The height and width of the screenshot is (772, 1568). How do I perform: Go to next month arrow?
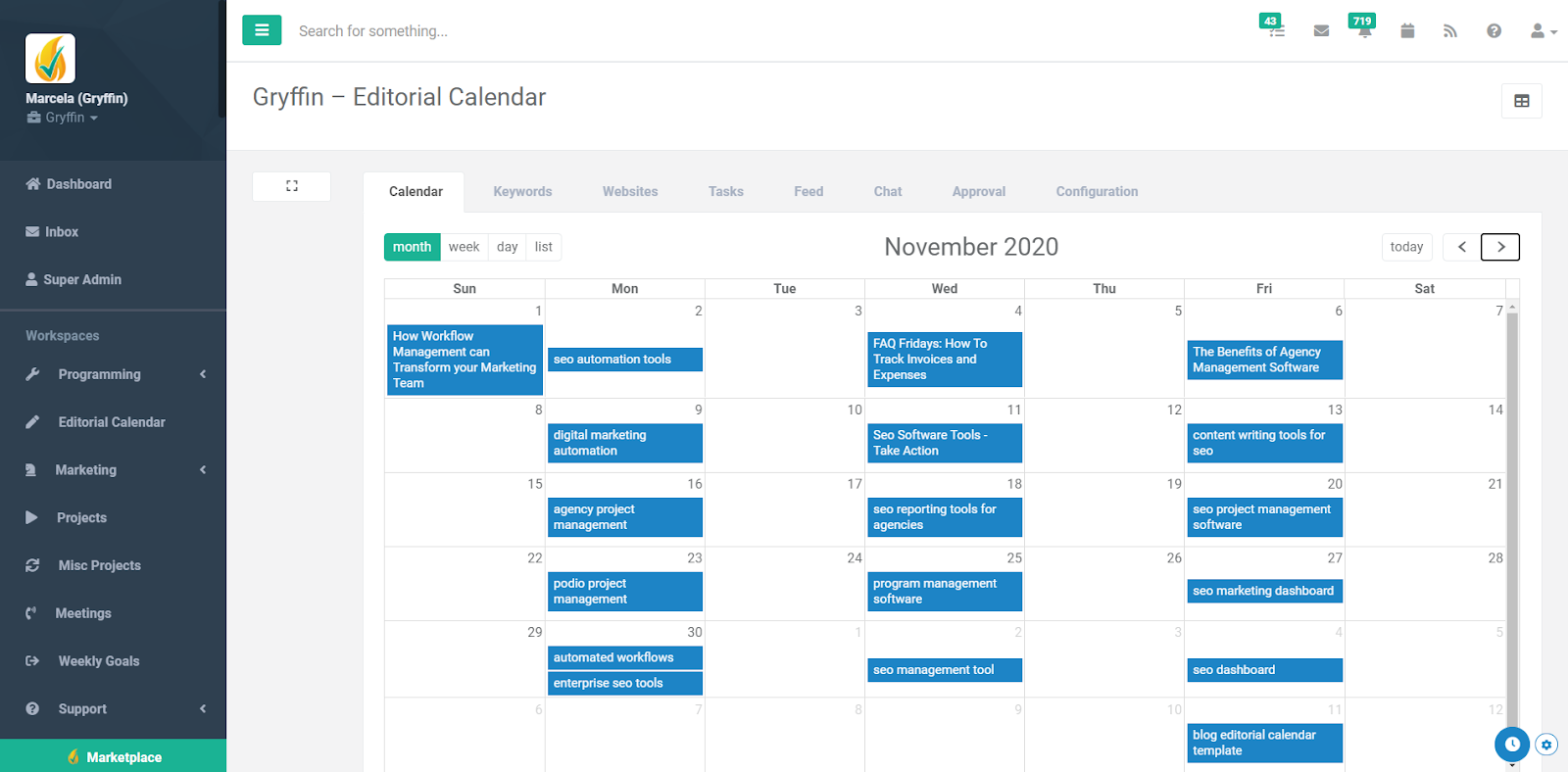(x=1499, y=247)
